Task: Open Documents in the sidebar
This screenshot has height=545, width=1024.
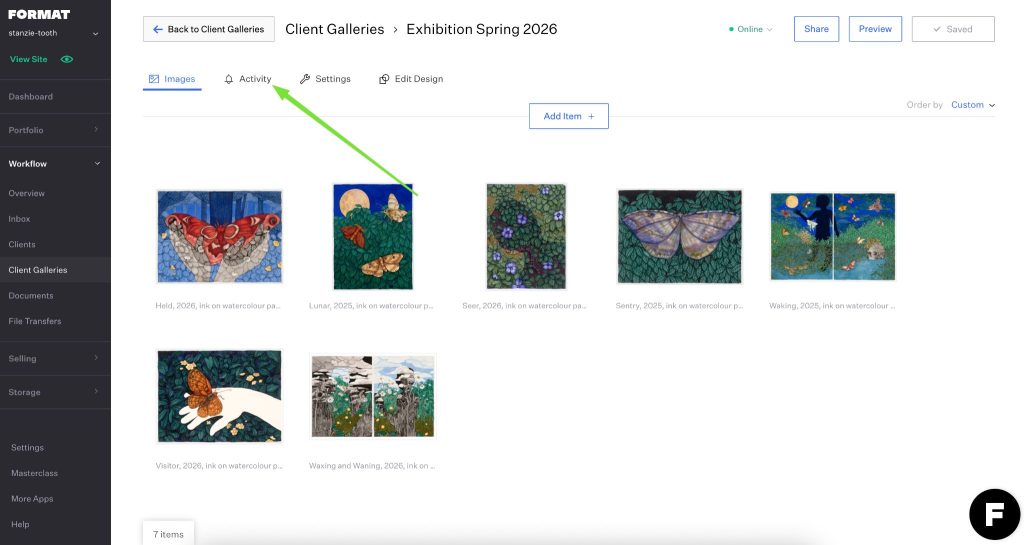Action: coord(31,296)
